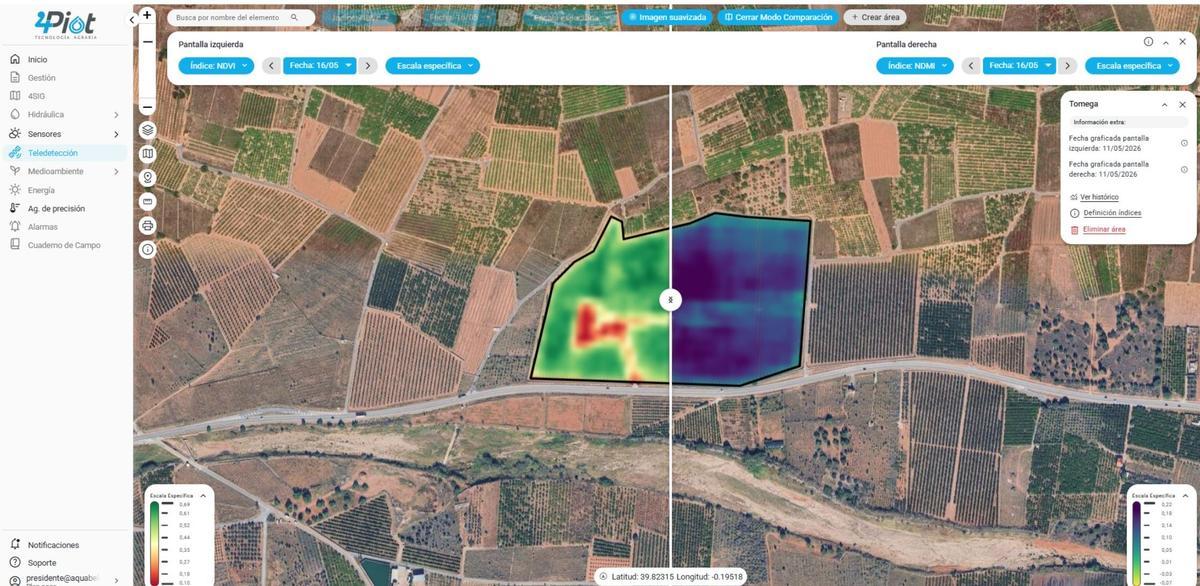Close the comparison panel

(1181, 42)
